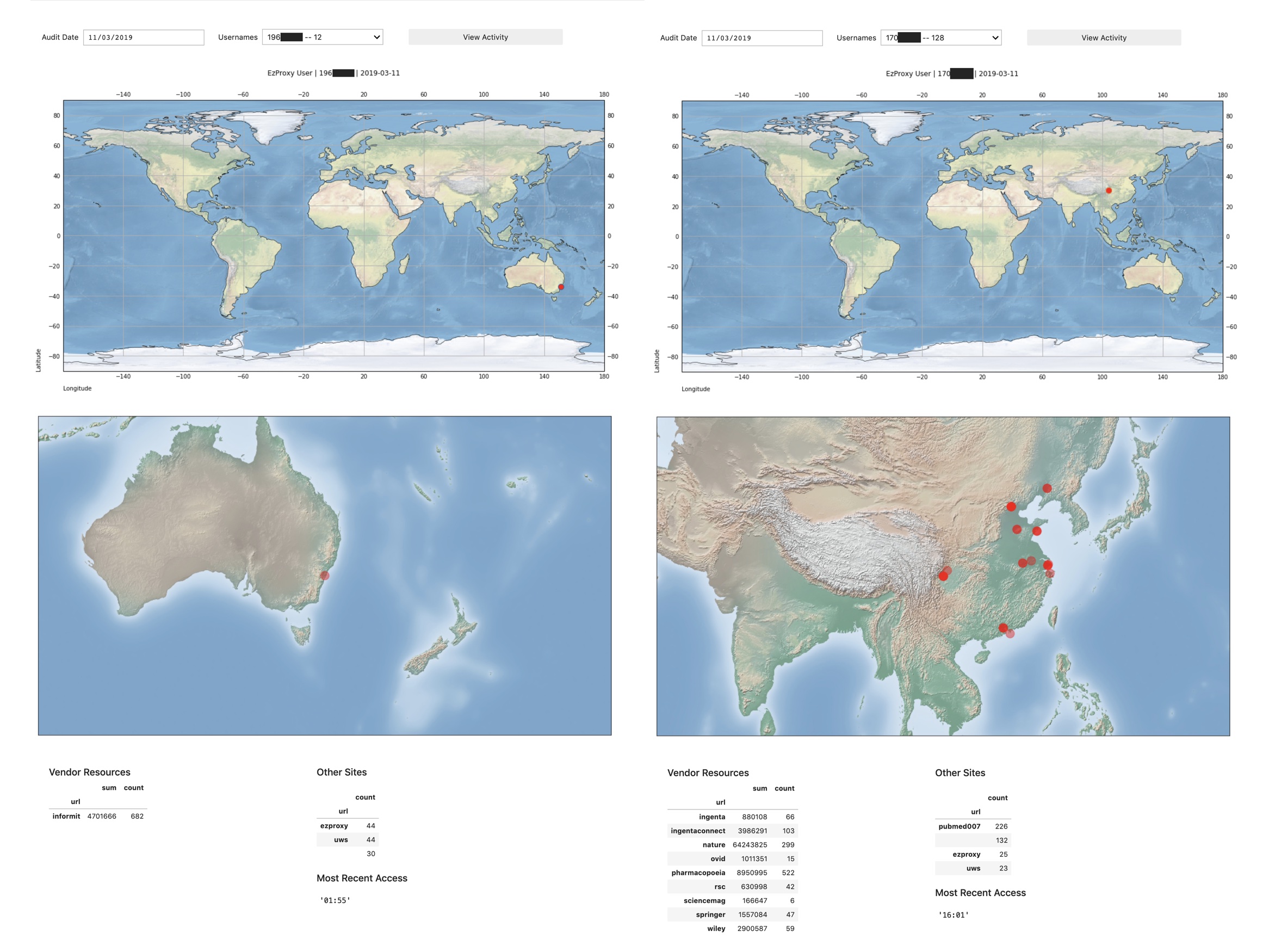
Task: Click 'View Activity' button on left panel
Action: tap(485, 37)
